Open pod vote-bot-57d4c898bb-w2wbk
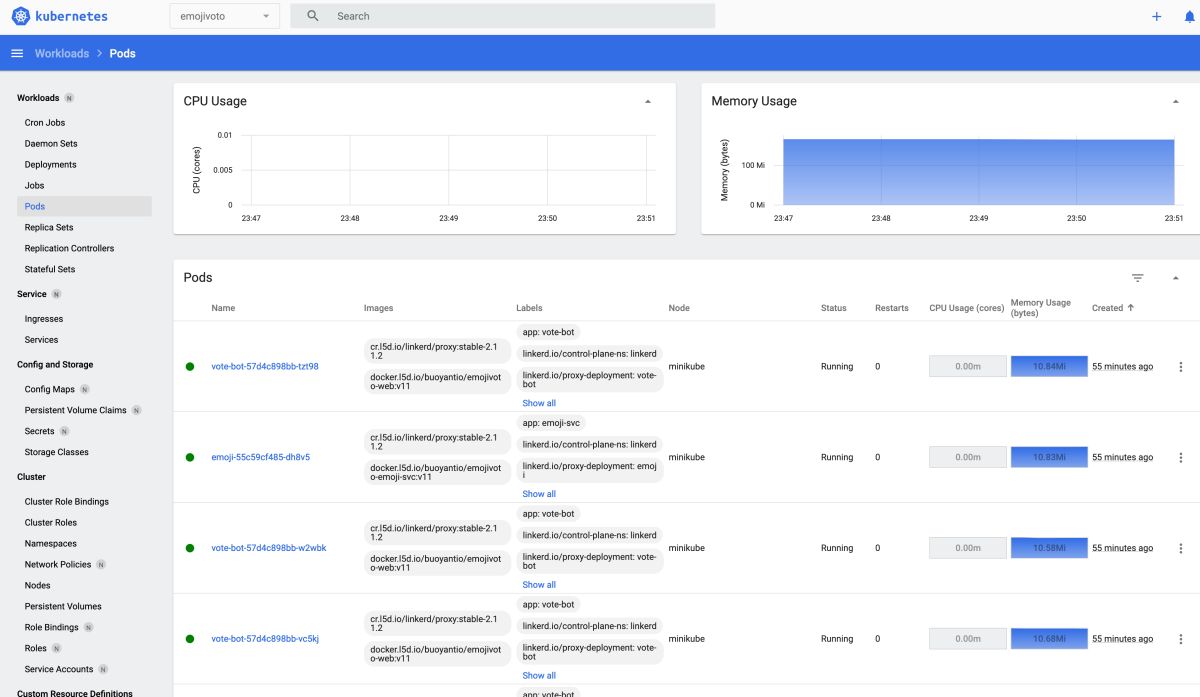Image resolution: width=1200 pixels, height=697 pixels. point(269,548)
